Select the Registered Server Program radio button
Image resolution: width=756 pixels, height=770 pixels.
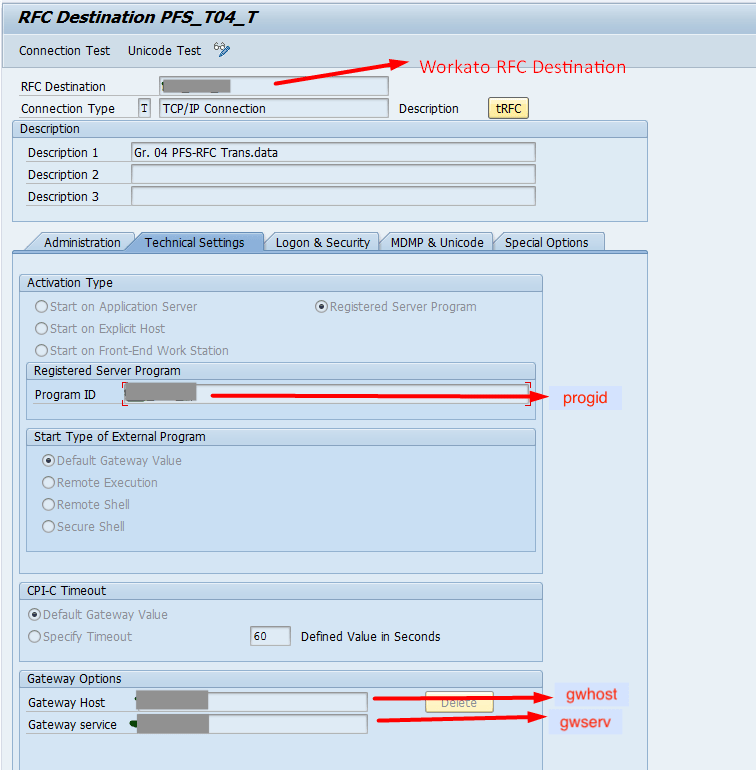click(322, 307)
